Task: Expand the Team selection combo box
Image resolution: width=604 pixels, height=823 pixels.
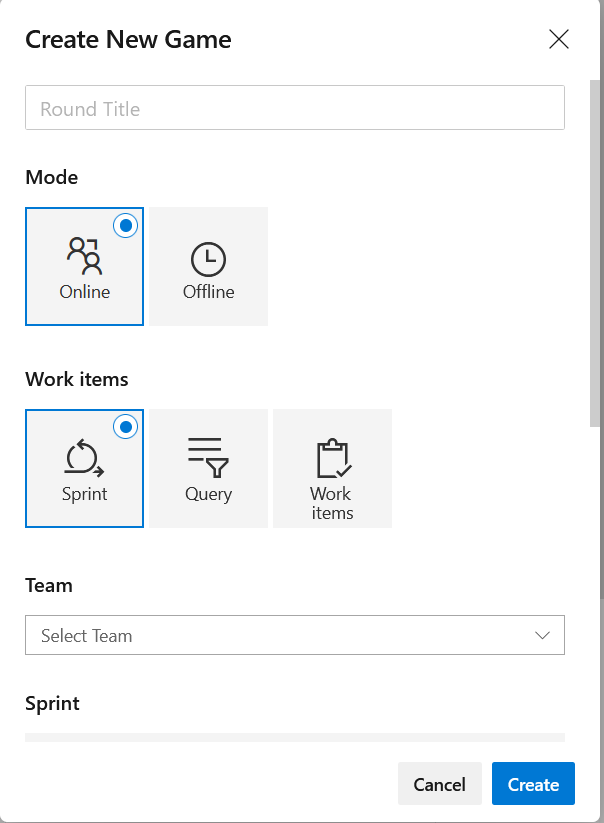Action: click(295, 635)
